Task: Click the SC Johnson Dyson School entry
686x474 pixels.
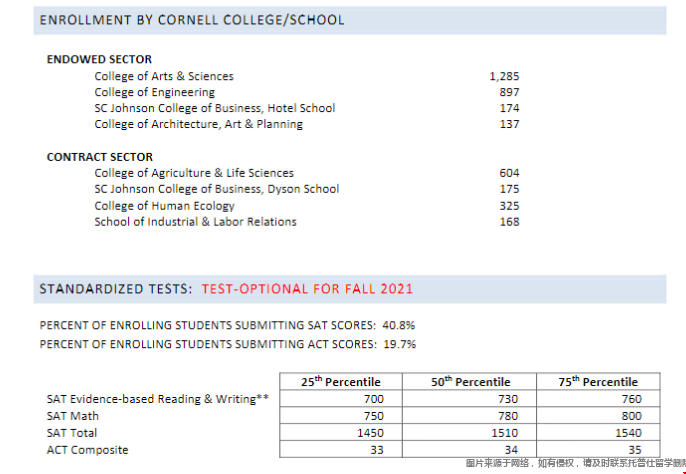Action: click(x=216, y=189)
